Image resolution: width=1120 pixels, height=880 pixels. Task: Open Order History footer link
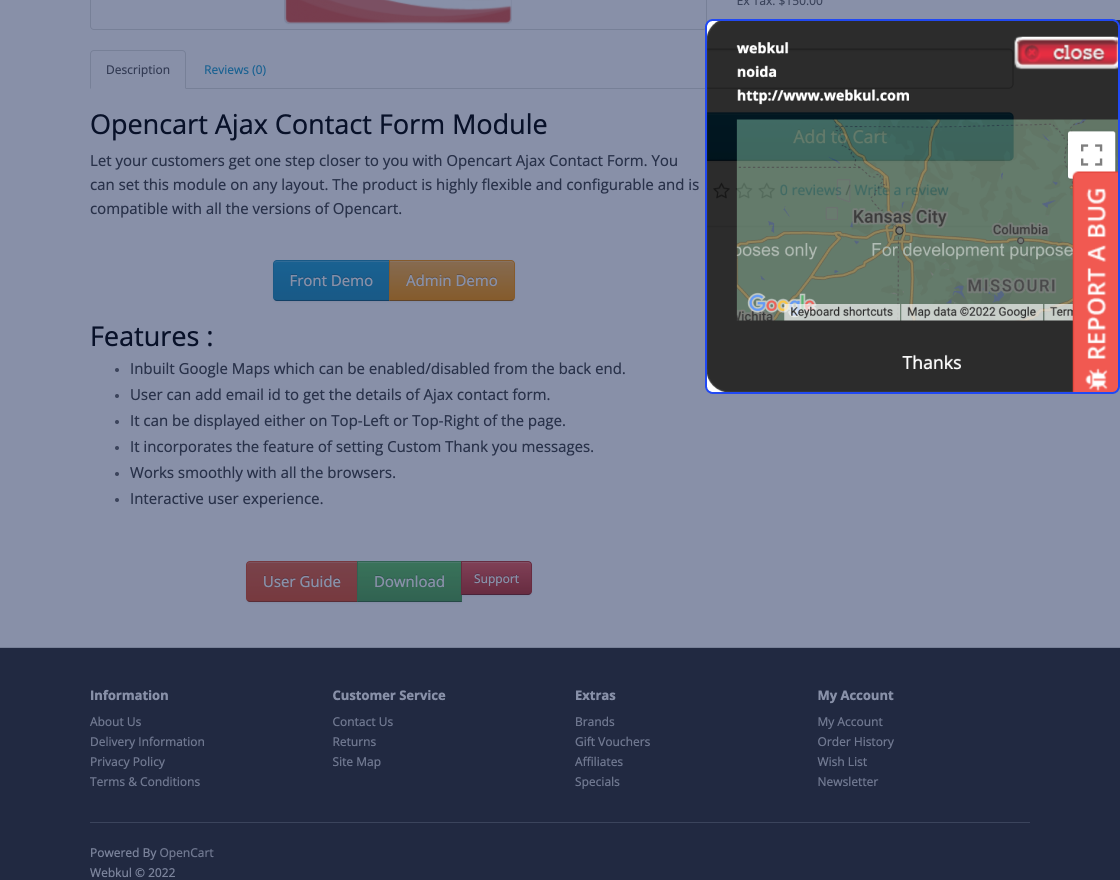(856, 741)
